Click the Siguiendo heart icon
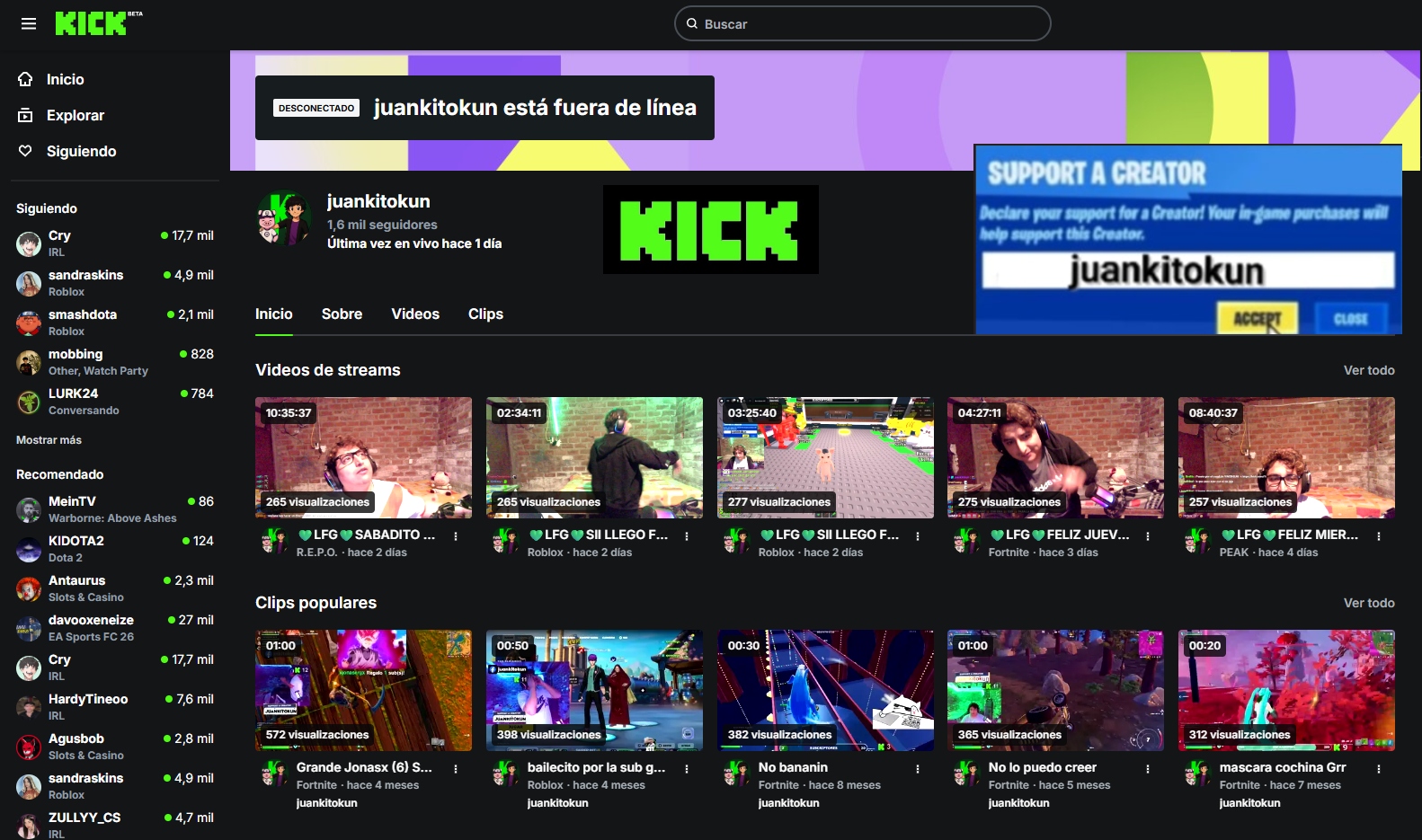Viewport: 1422px width, 840px height. tap(26, 151)
